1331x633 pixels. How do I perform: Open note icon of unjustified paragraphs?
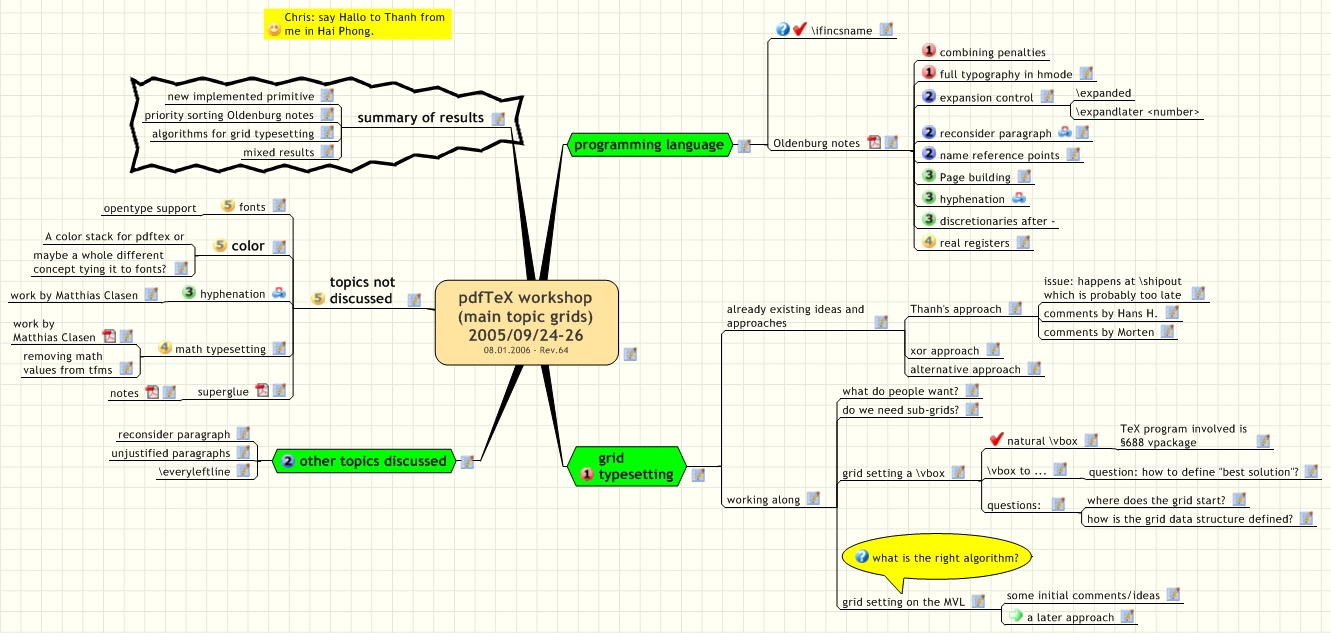(242, 453)
